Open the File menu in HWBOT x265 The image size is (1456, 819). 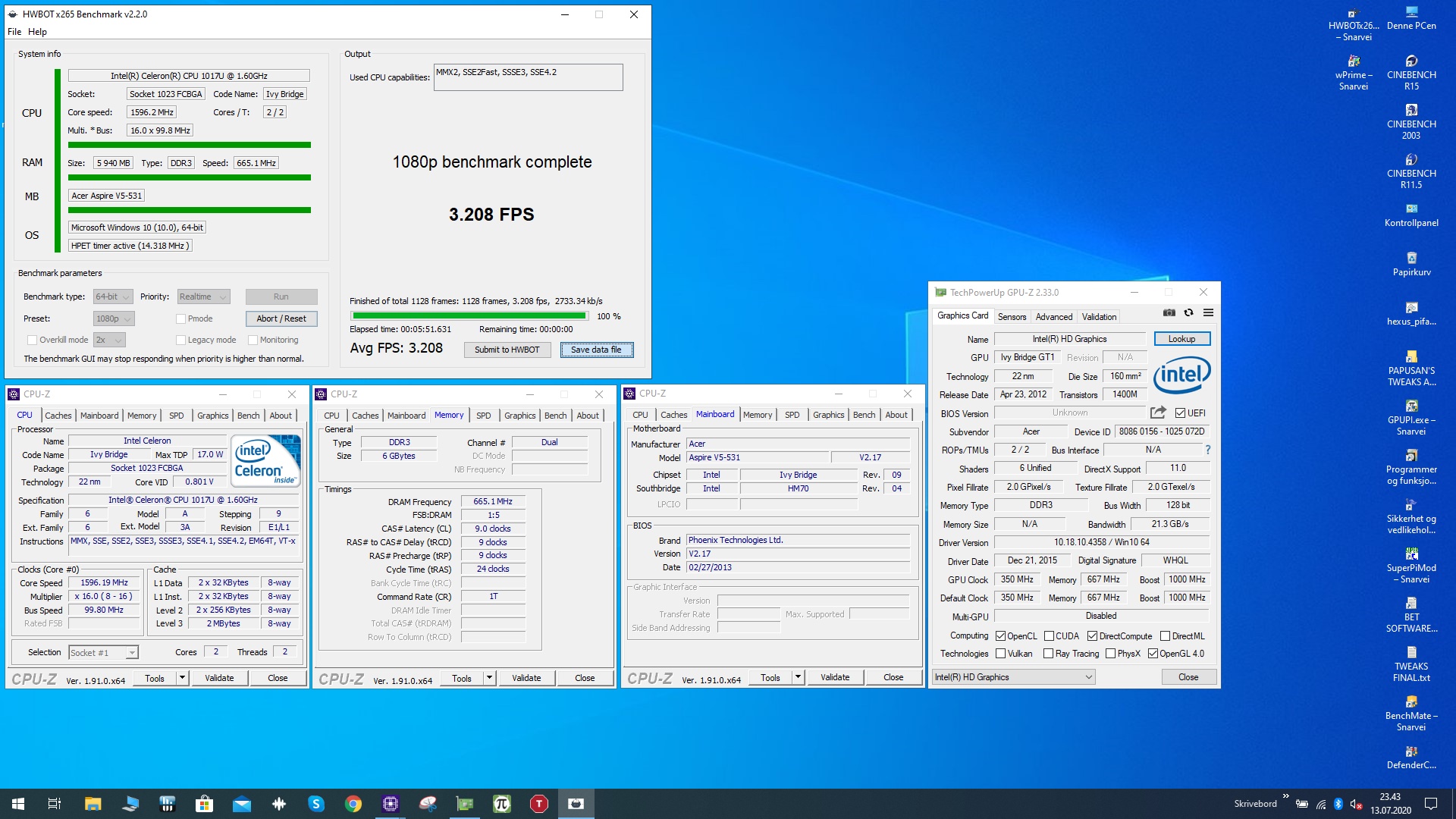tap(14, 32)
